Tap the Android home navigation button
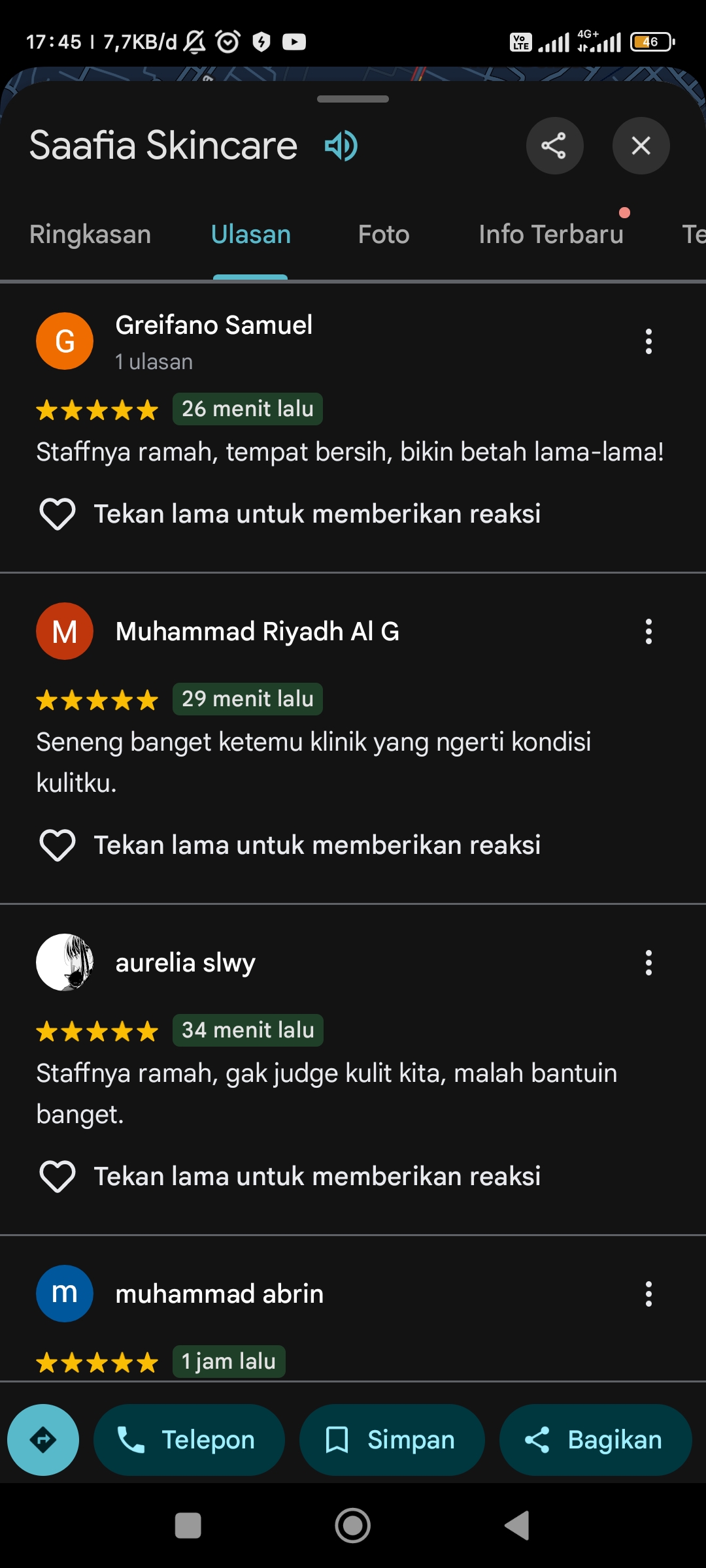 coord(353,1526)
